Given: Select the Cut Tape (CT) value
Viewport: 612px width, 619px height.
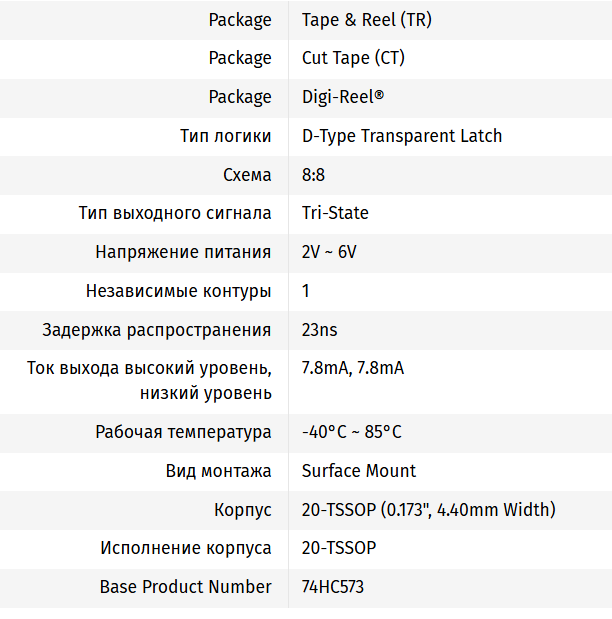Looking at the screenshot, I should (353, 58).
